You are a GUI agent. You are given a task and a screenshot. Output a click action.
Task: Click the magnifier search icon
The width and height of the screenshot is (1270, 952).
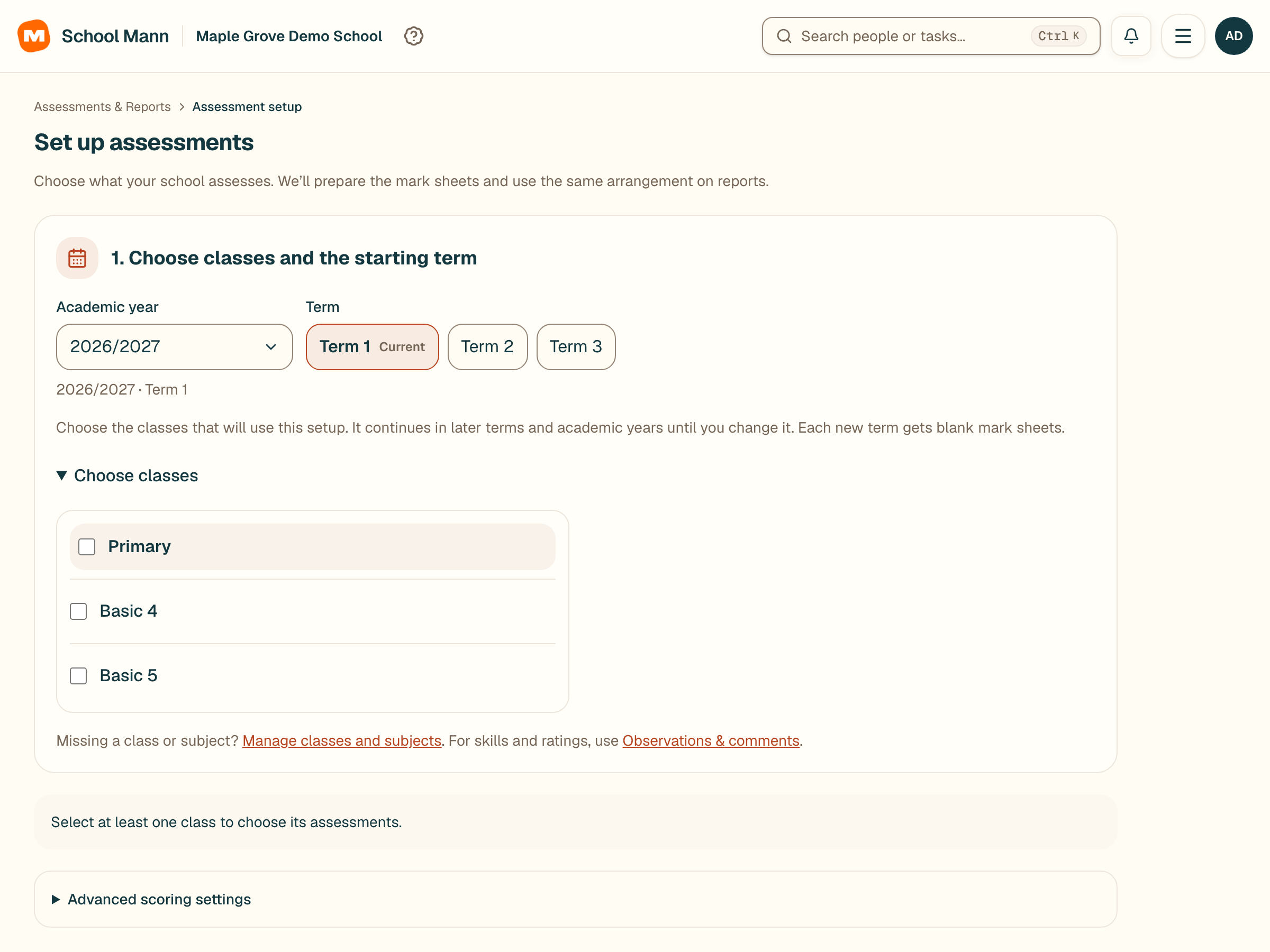click(784, 36)
